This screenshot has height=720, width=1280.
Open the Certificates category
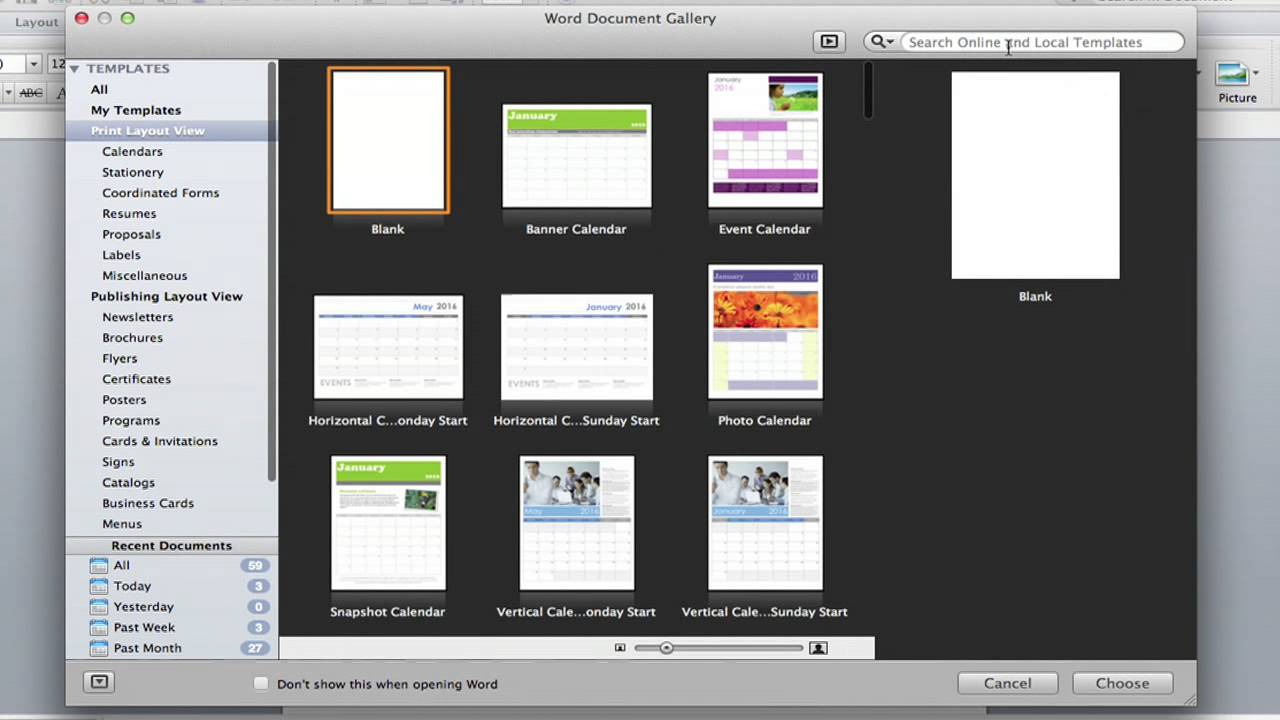click(136, 379)
